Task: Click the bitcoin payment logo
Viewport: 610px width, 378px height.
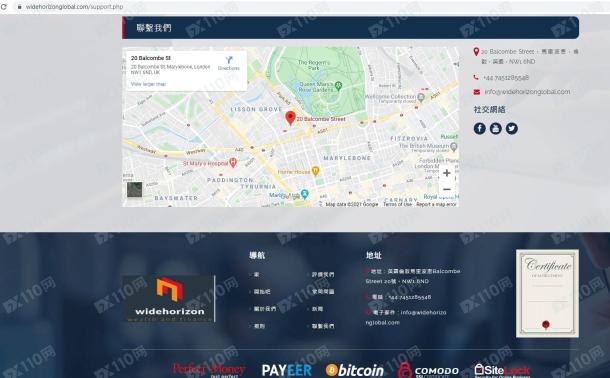Action: [355, 370]
